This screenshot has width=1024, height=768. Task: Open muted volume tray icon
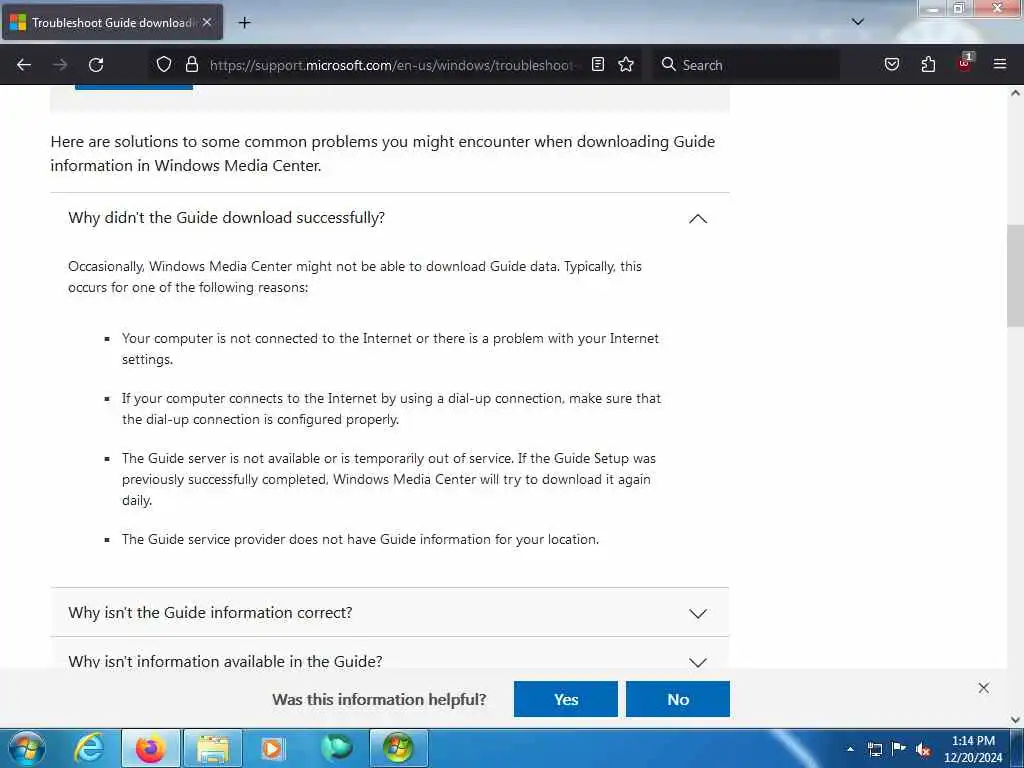(x=923, y=750)
